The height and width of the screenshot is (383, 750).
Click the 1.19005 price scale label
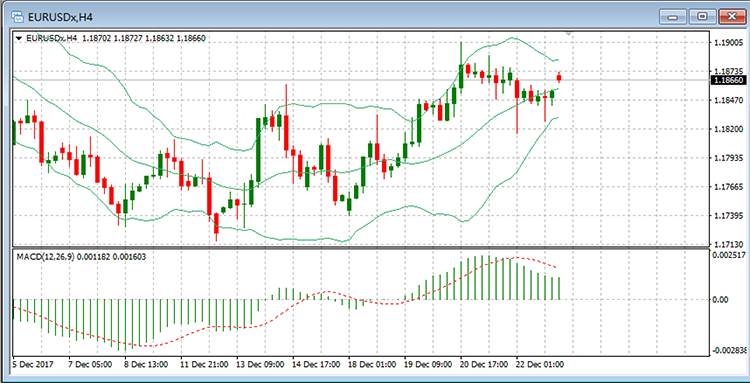(x=728, y=43)
